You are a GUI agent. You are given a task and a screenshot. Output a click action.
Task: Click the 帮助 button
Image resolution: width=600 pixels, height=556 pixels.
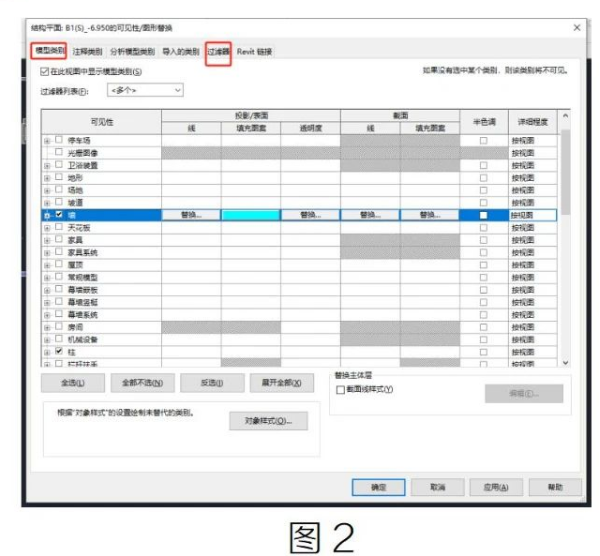point(555,487)
